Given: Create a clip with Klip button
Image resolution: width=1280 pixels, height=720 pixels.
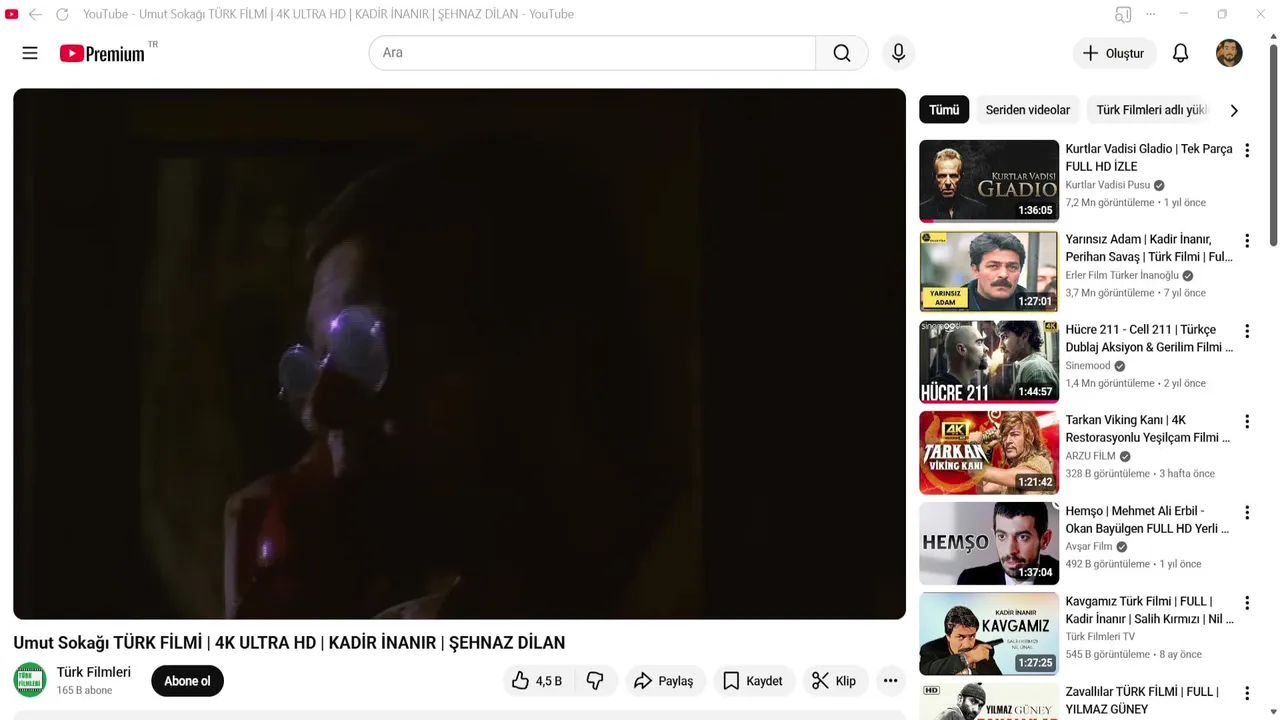Looking at the screenshot, I should [x=834, y=681].
